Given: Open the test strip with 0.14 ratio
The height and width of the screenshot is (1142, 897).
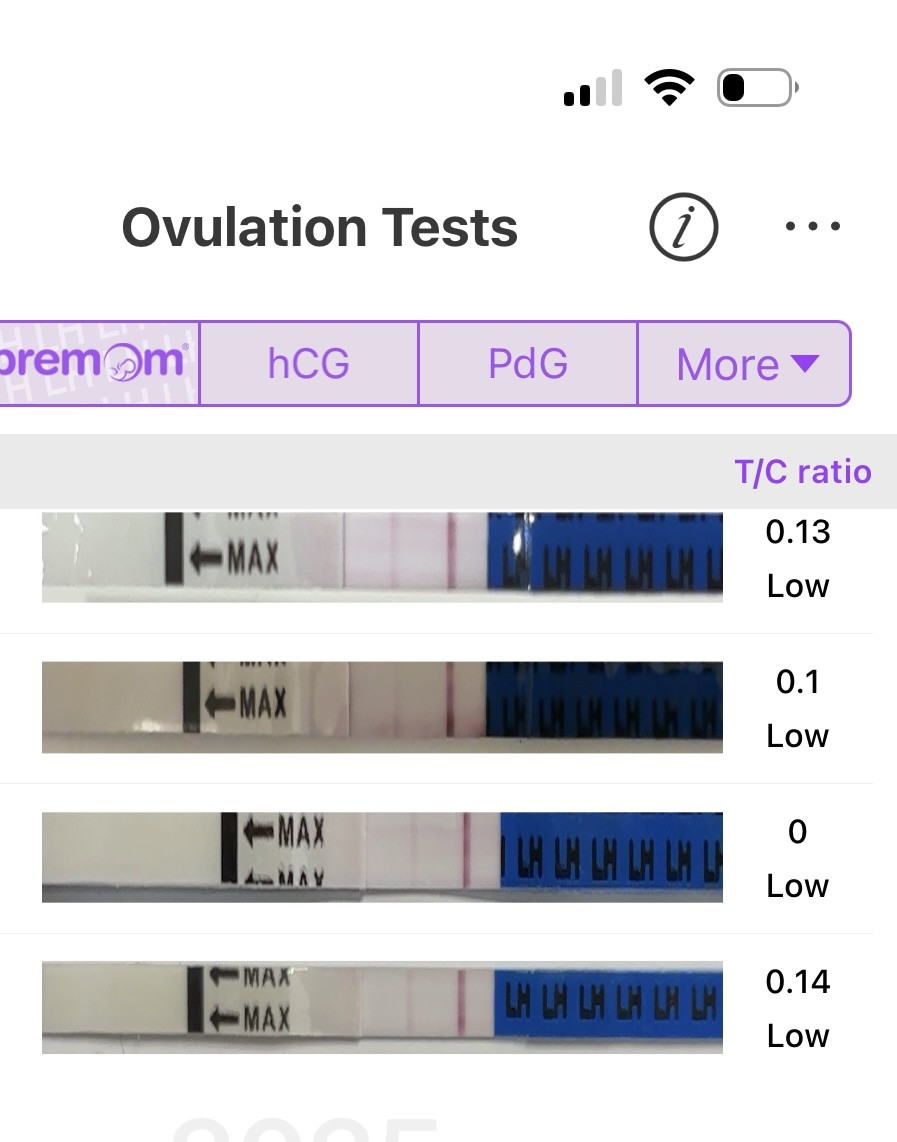Looking at the screenshot, I should tap(382, 1006).
